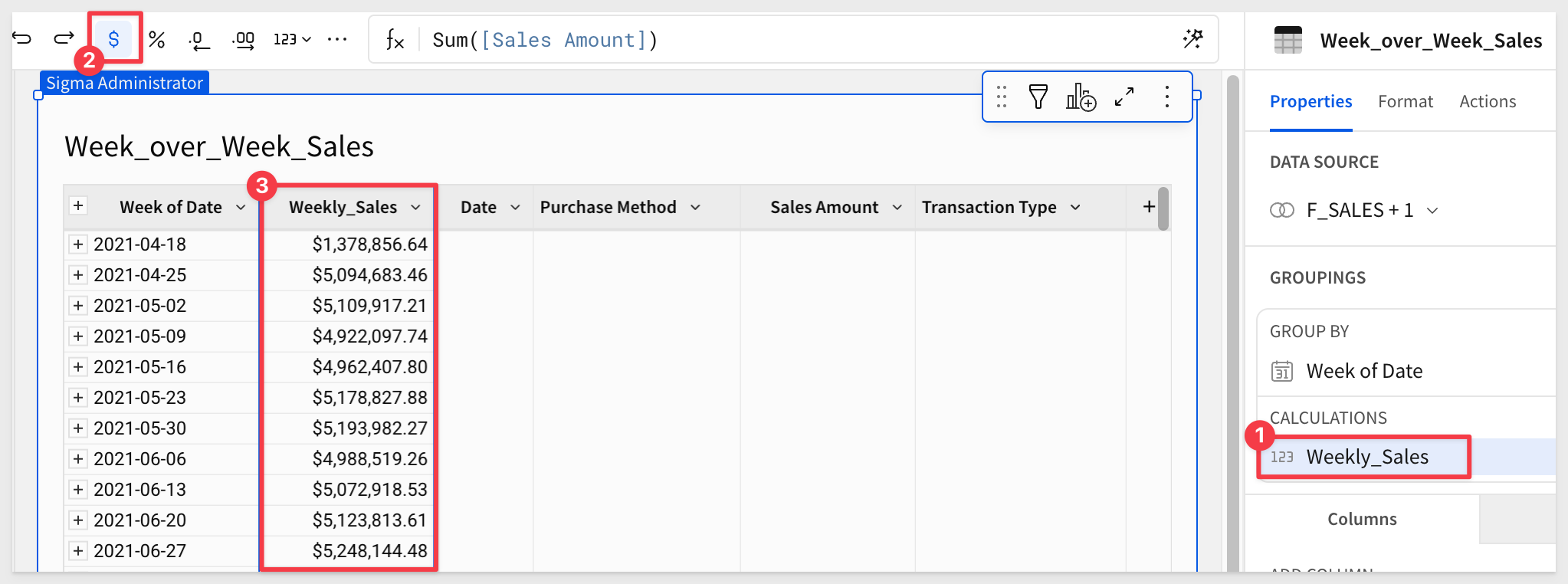Open the number format 123 dropdown

[x=292, y=39]
